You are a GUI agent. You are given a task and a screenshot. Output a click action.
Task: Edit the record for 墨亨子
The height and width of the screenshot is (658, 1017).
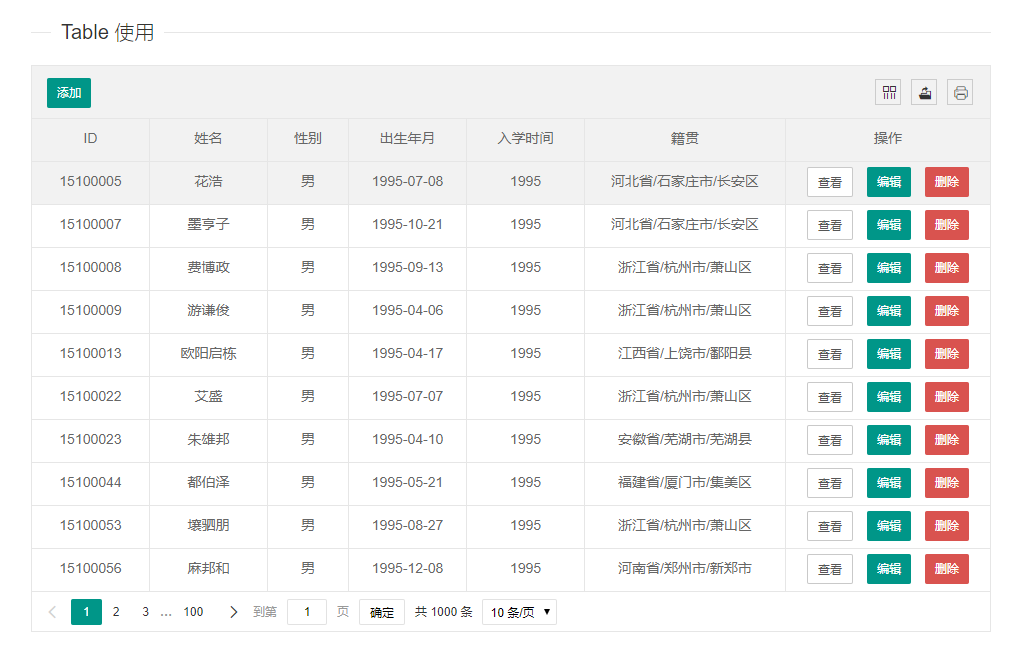889,225
